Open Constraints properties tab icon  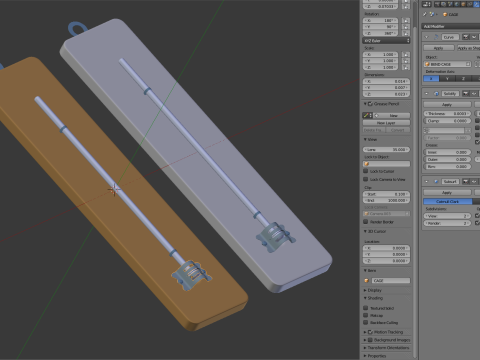[470, 4]
